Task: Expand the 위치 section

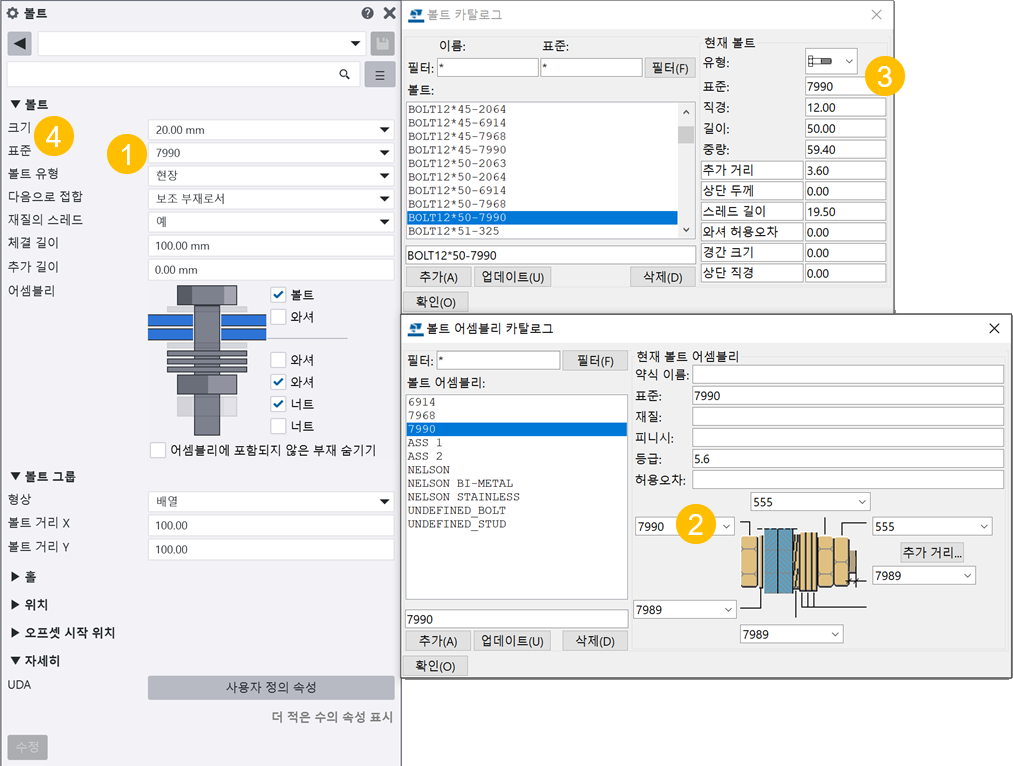Action: [29, 605]
